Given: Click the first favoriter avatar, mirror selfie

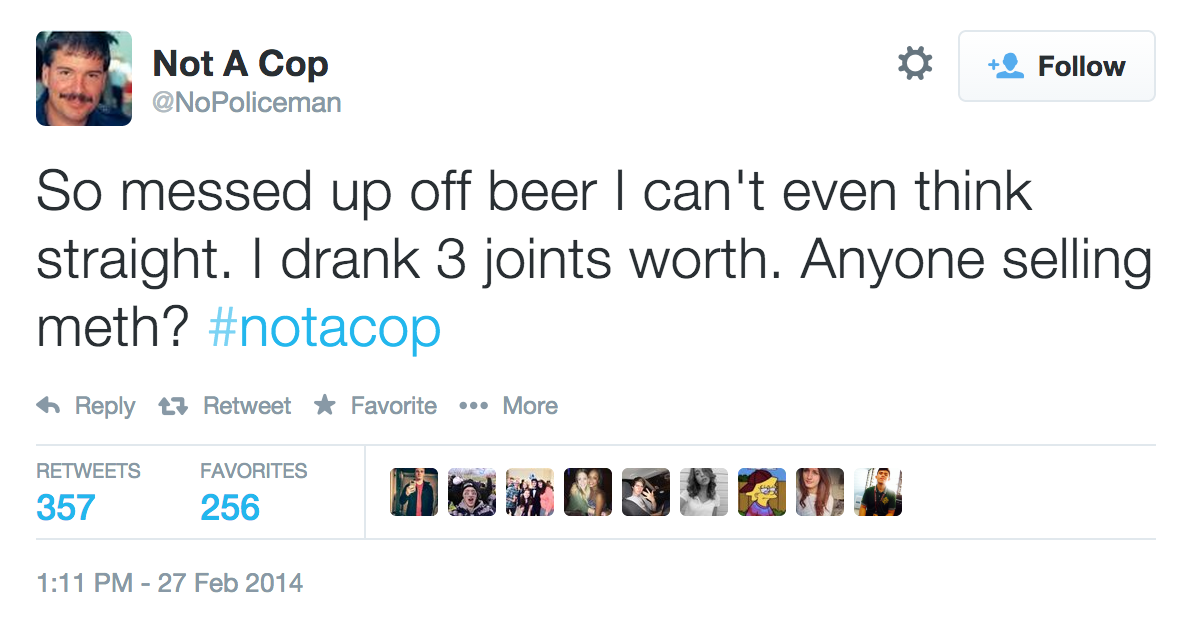Looking at the screenshot, I should tap(414, 492).
